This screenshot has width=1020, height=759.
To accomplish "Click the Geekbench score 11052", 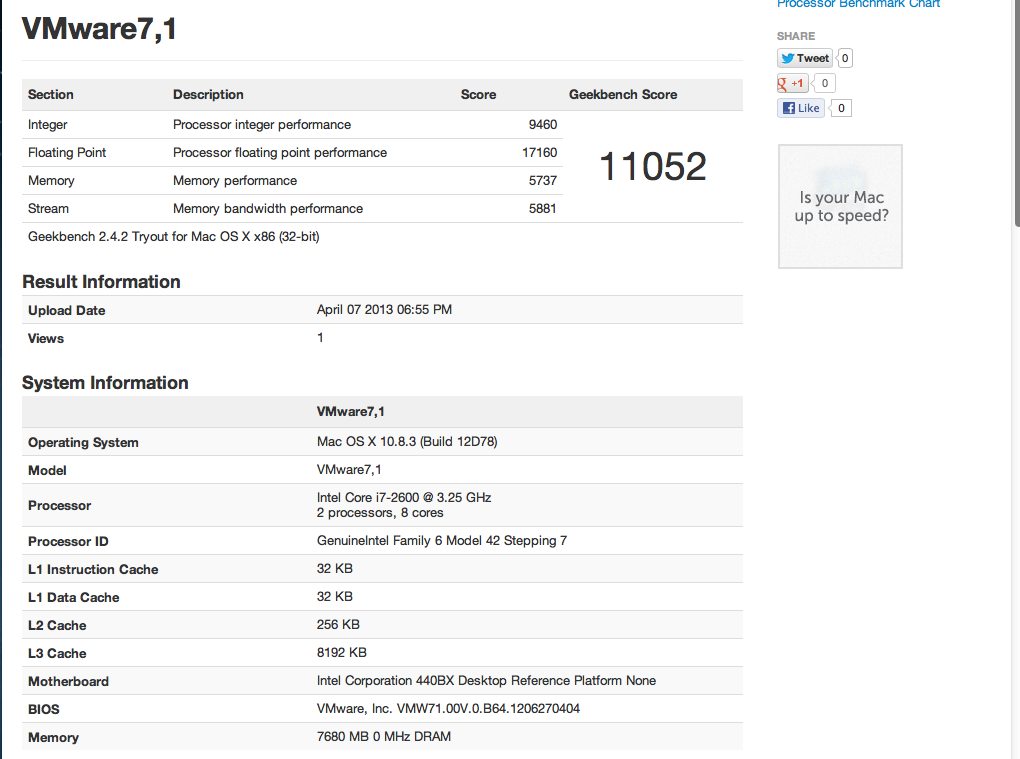I will tap(652, 166).
